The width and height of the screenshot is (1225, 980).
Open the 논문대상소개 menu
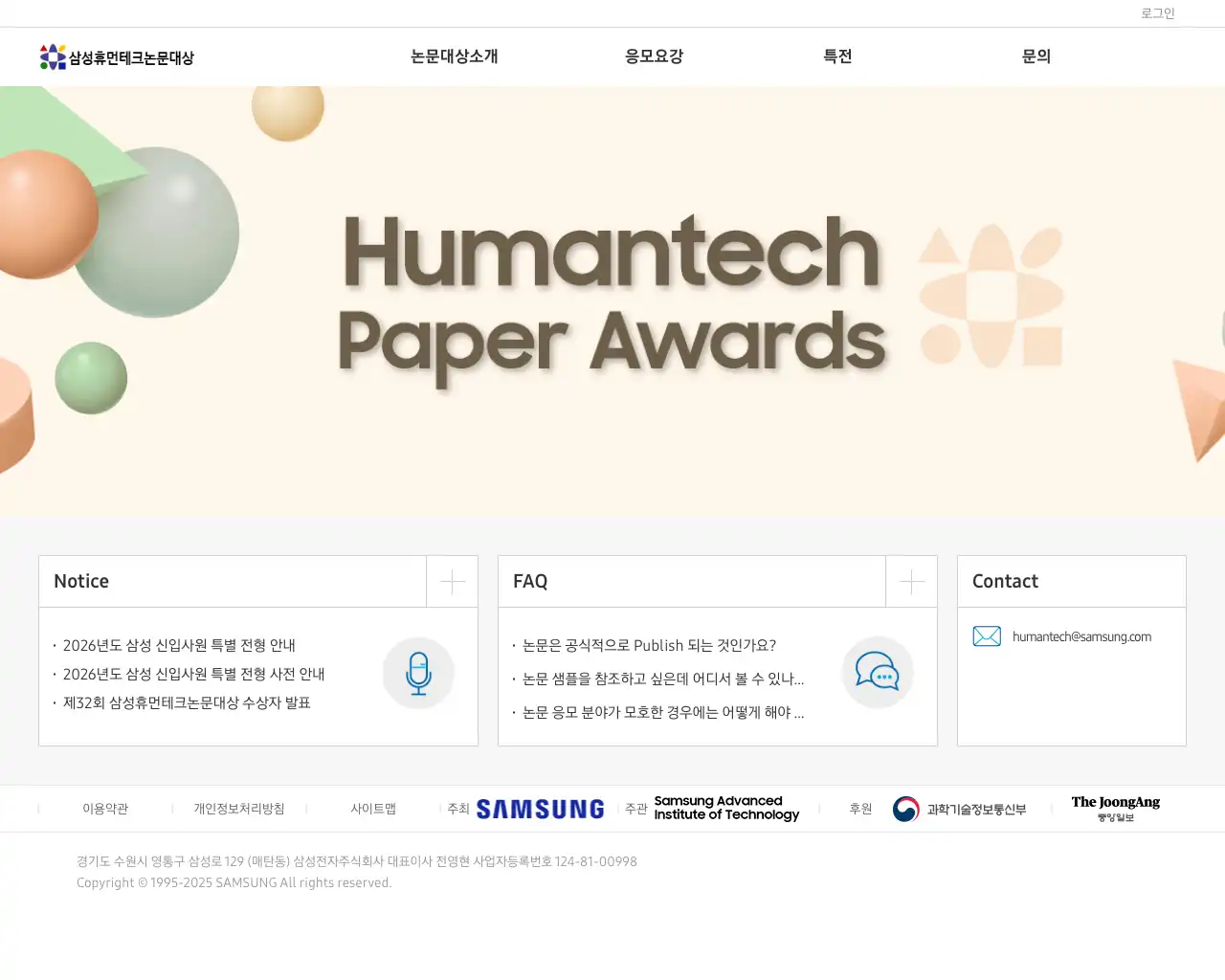pyautogui.click(x=455, y=56)
